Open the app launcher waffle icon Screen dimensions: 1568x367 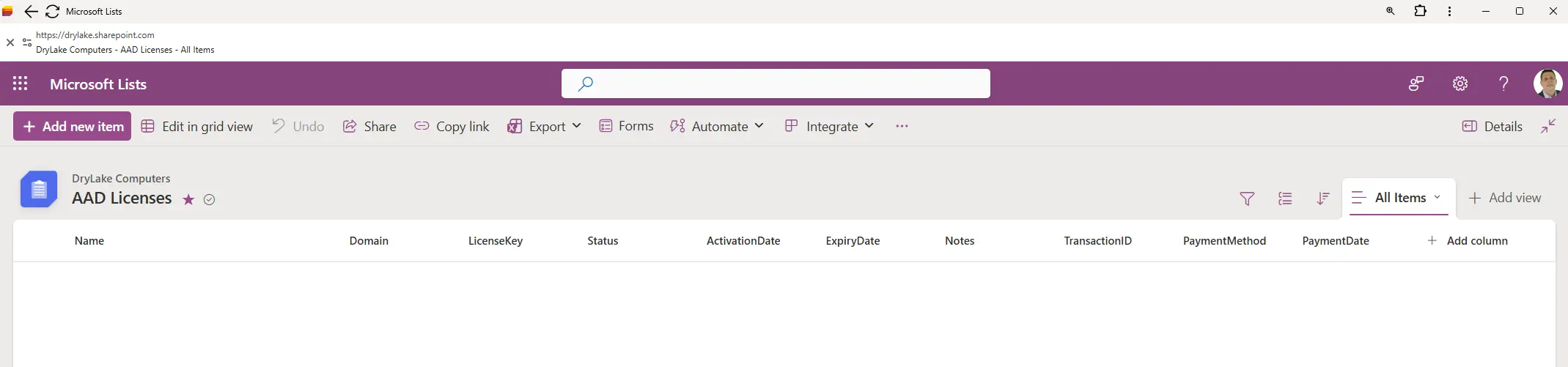(21, 84)
